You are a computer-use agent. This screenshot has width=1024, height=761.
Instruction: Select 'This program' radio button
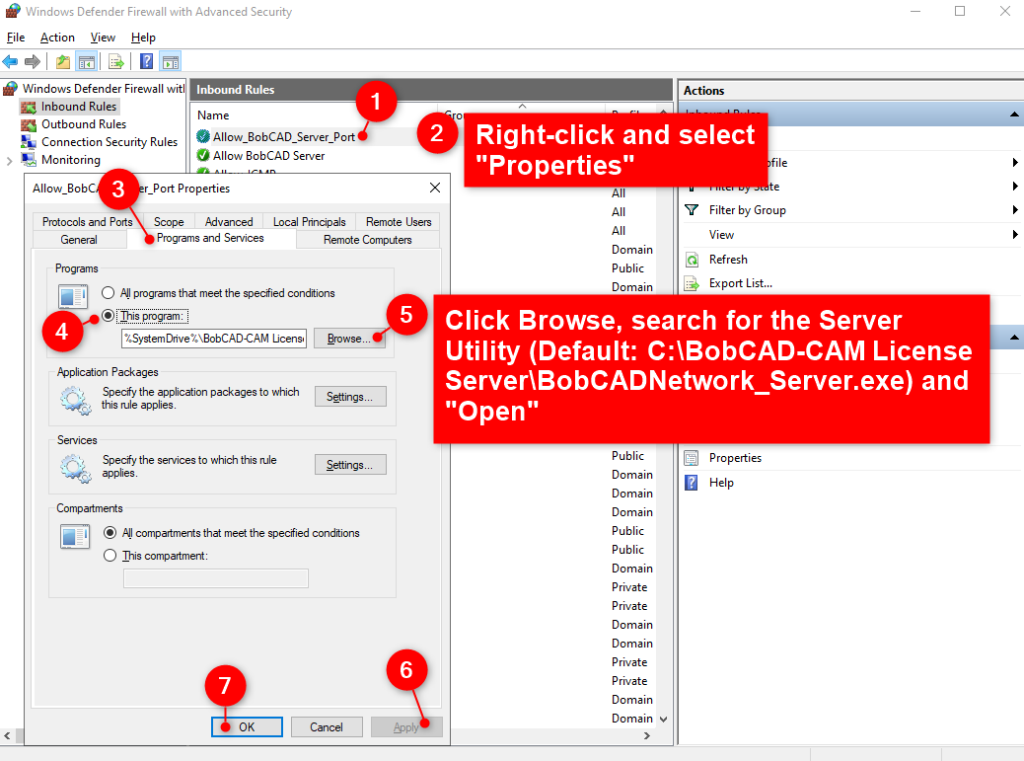click(108, 315)
